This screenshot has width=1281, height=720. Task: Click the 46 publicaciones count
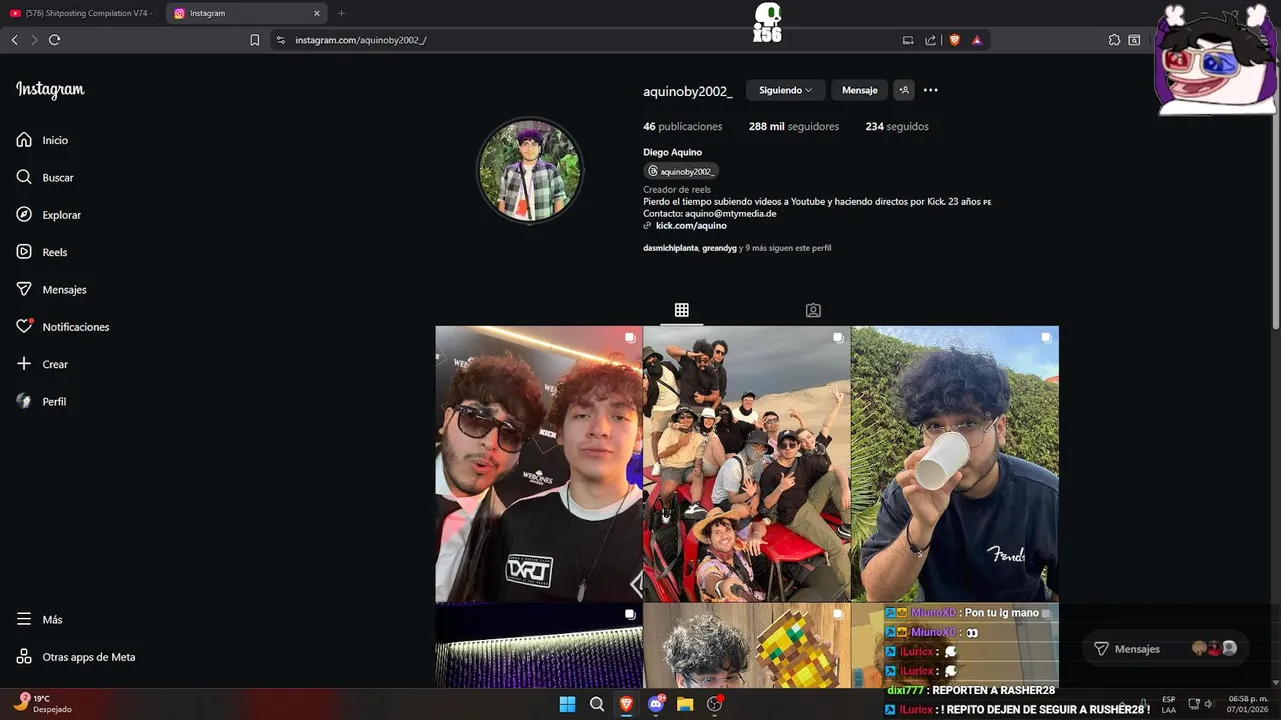(682, 126)
